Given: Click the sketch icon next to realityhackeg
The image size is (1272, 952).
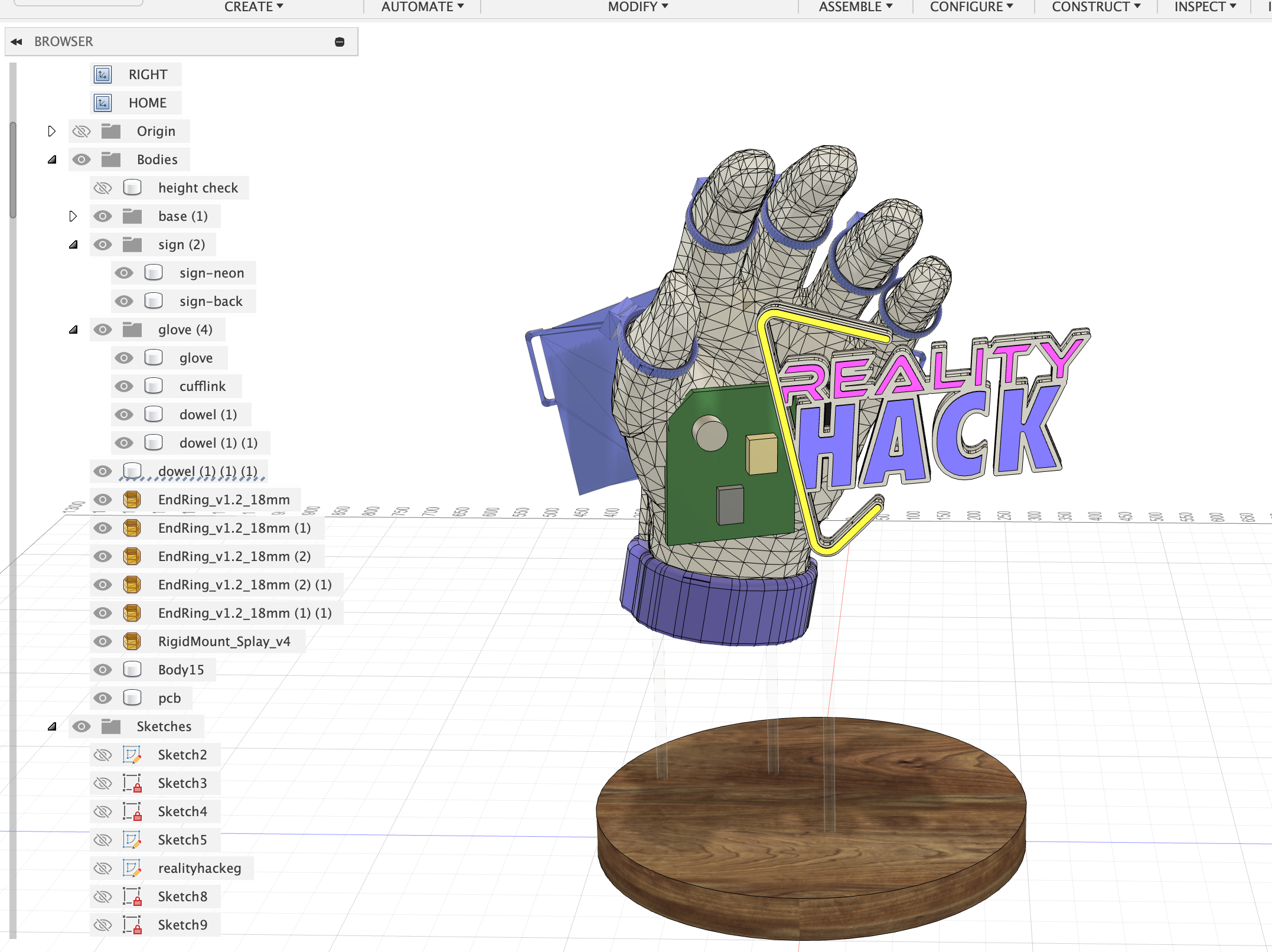Looking at the screenshot, I should tap(132, 868).
